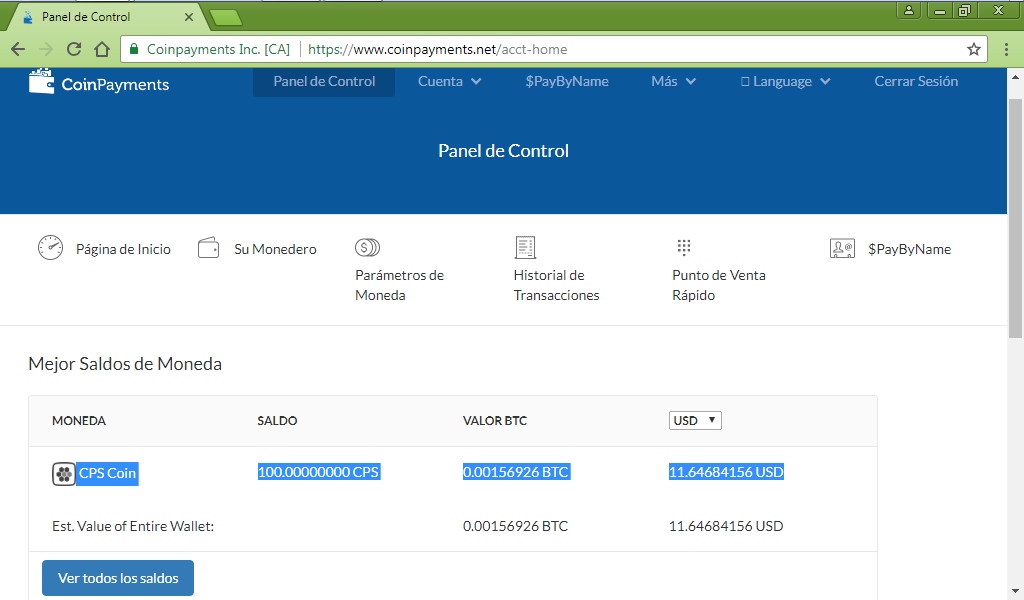Expand the Más dropdown menu
This screenshot has width=1024, height=600.
(673, 82)
